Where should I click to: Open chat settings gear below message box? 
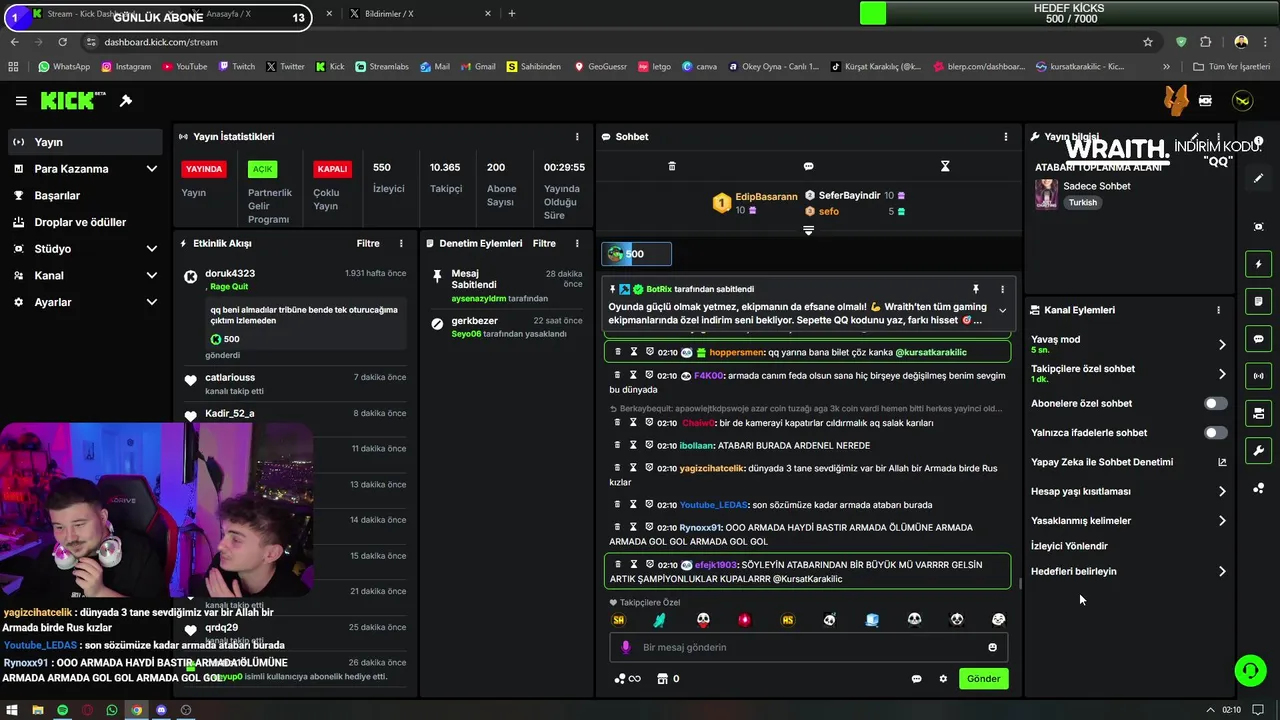pos(943,679)
